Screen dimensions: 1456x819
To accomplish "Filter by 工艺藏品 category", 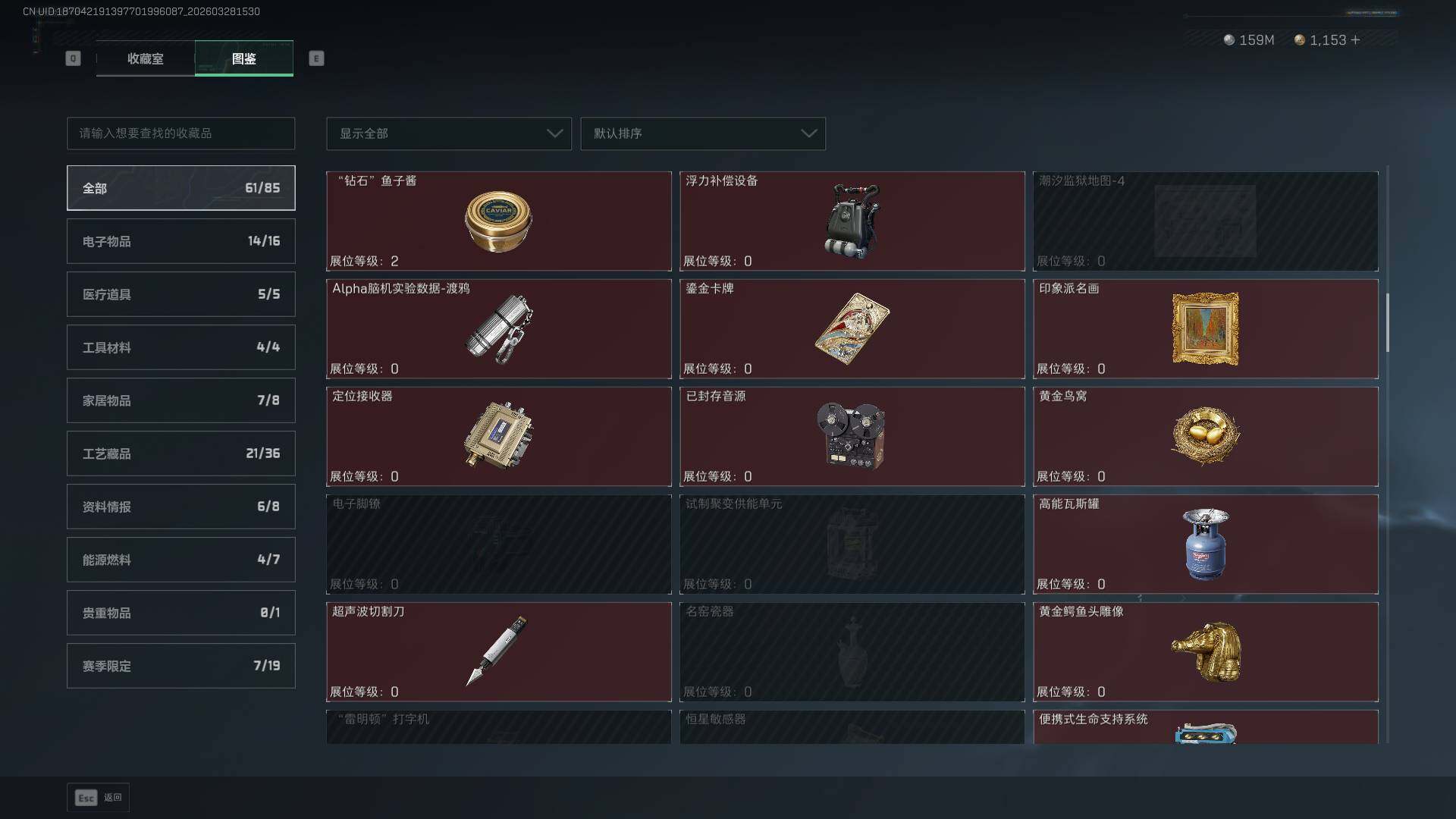I will (181, 453).
